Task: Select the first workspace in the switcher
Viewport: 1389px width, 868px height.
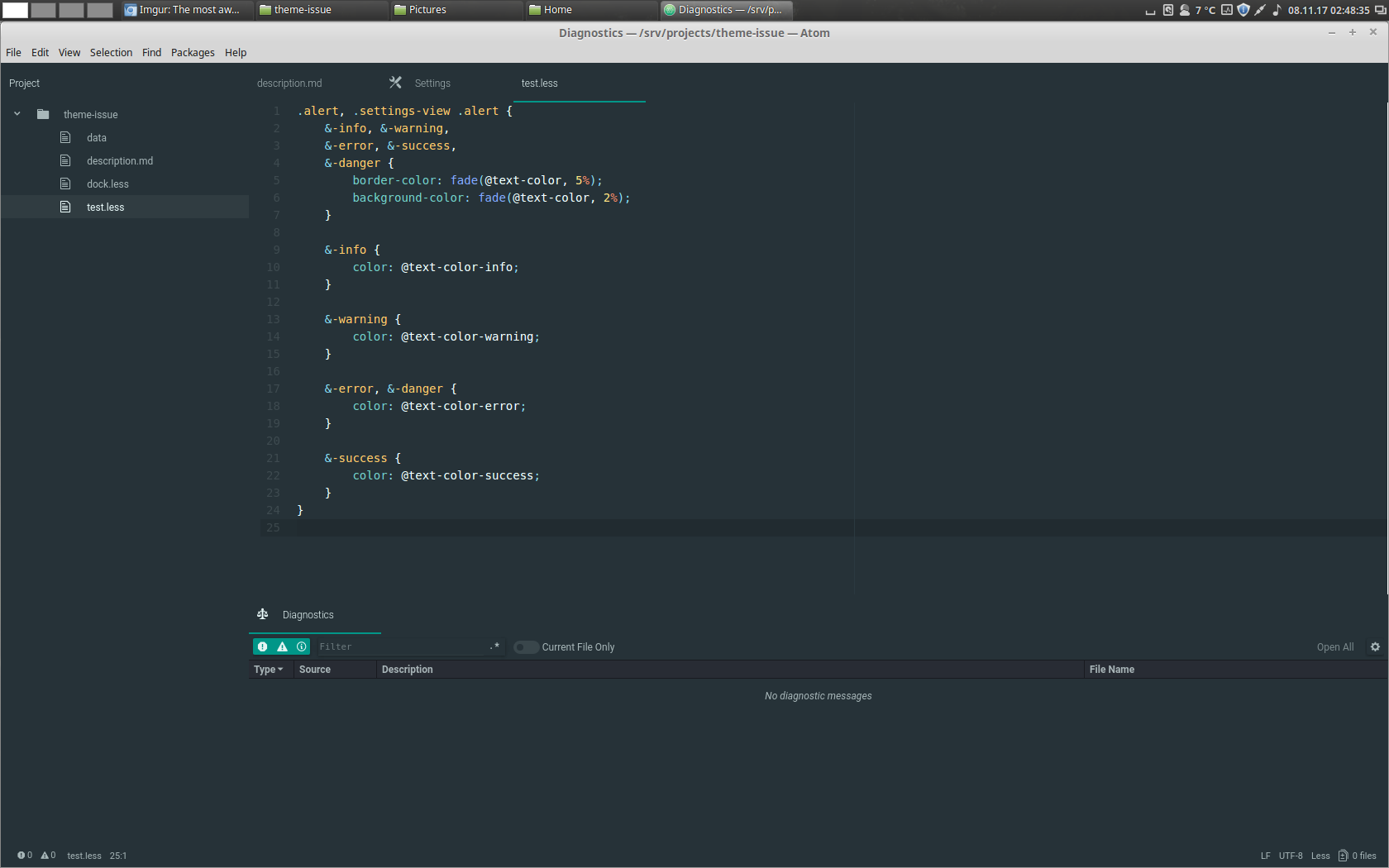Action: 15,10
